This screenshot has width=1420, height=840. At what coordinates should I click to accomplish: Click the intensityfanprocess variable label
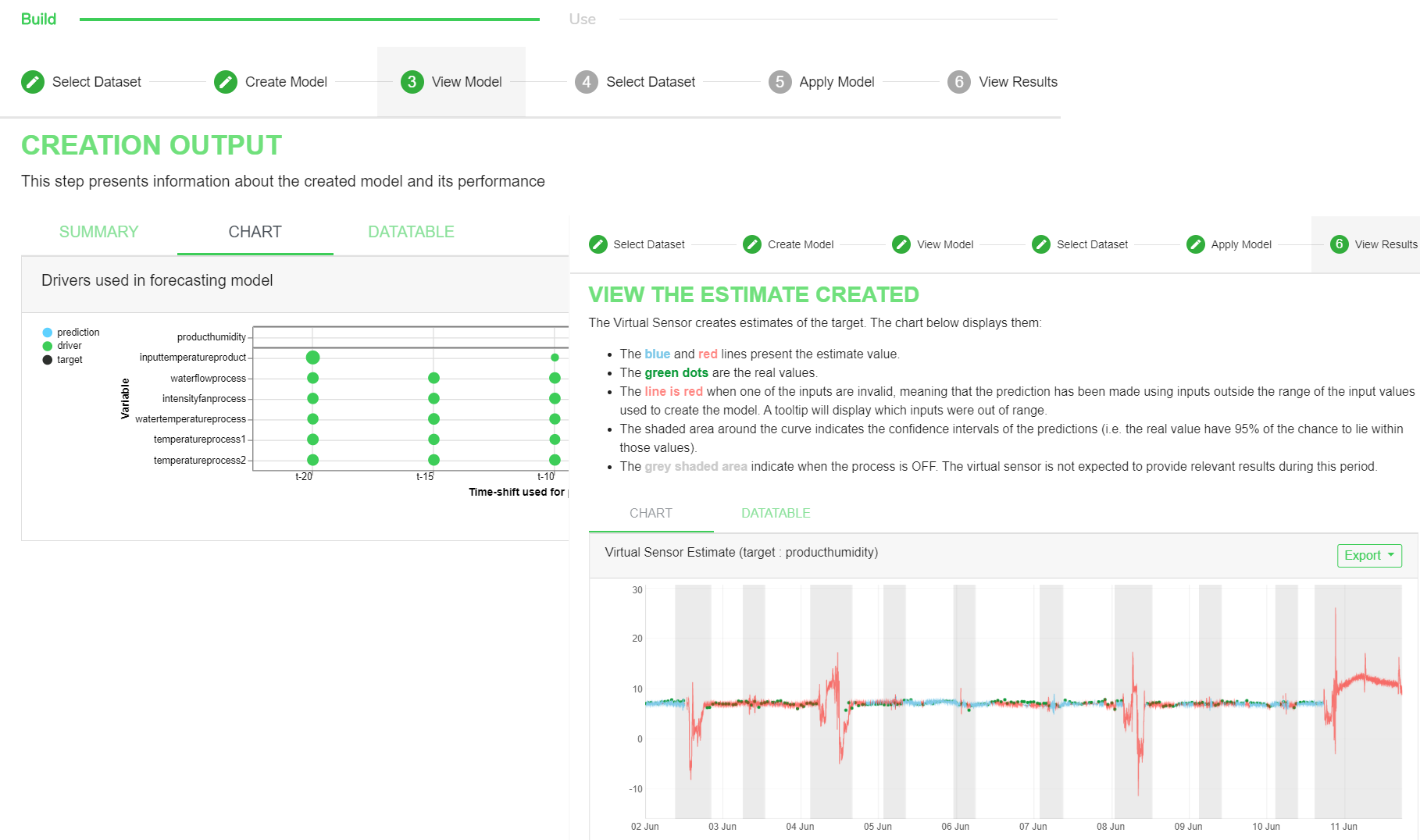[204, 399]
